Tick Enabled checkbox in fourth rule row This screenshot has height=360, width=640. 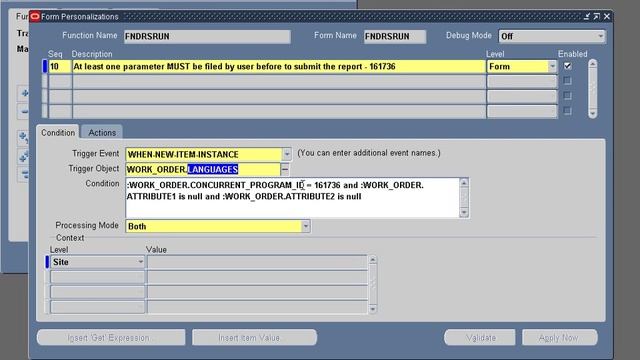click(x=567, y=111)
